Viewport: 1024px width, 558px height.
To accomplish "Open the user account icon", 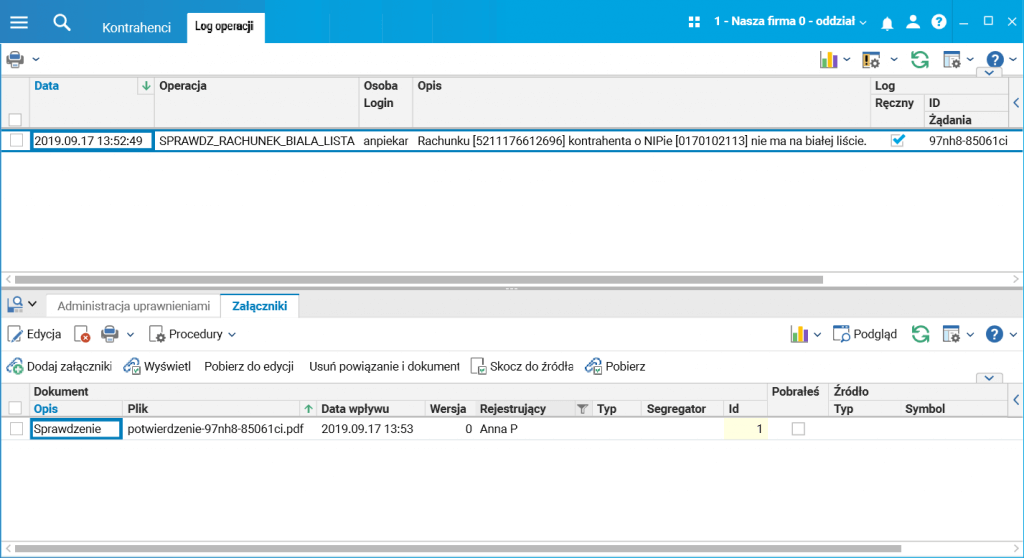I will [x=913, y=22].
